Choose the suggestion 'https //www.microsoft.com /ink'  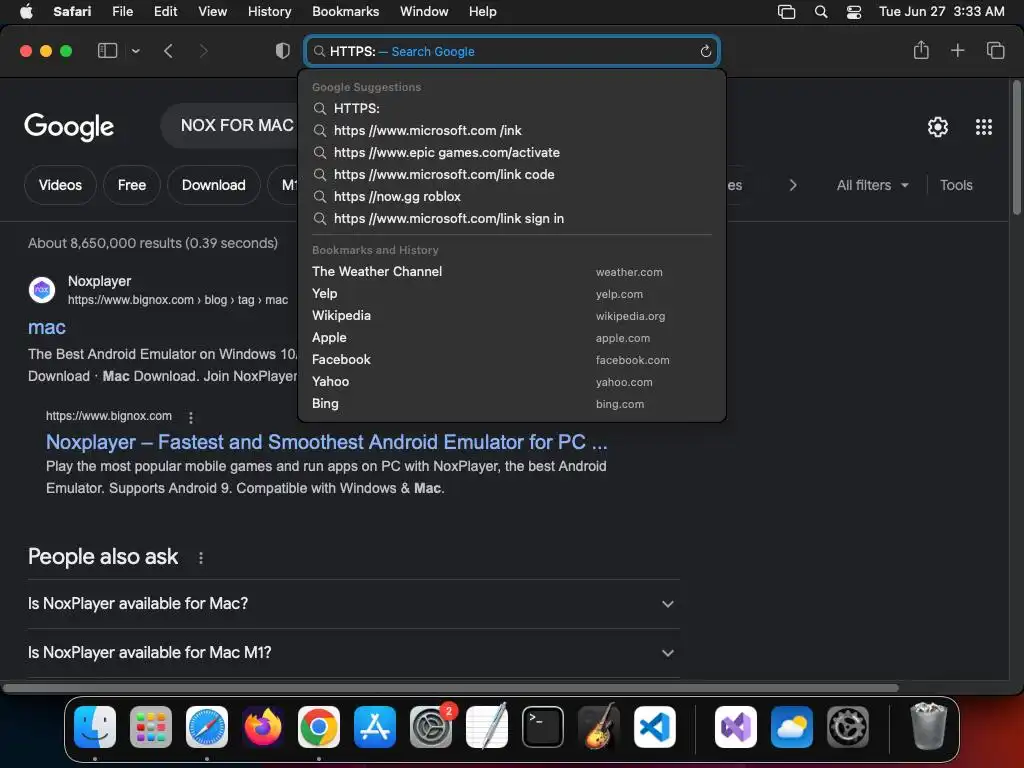click(511, 131)
